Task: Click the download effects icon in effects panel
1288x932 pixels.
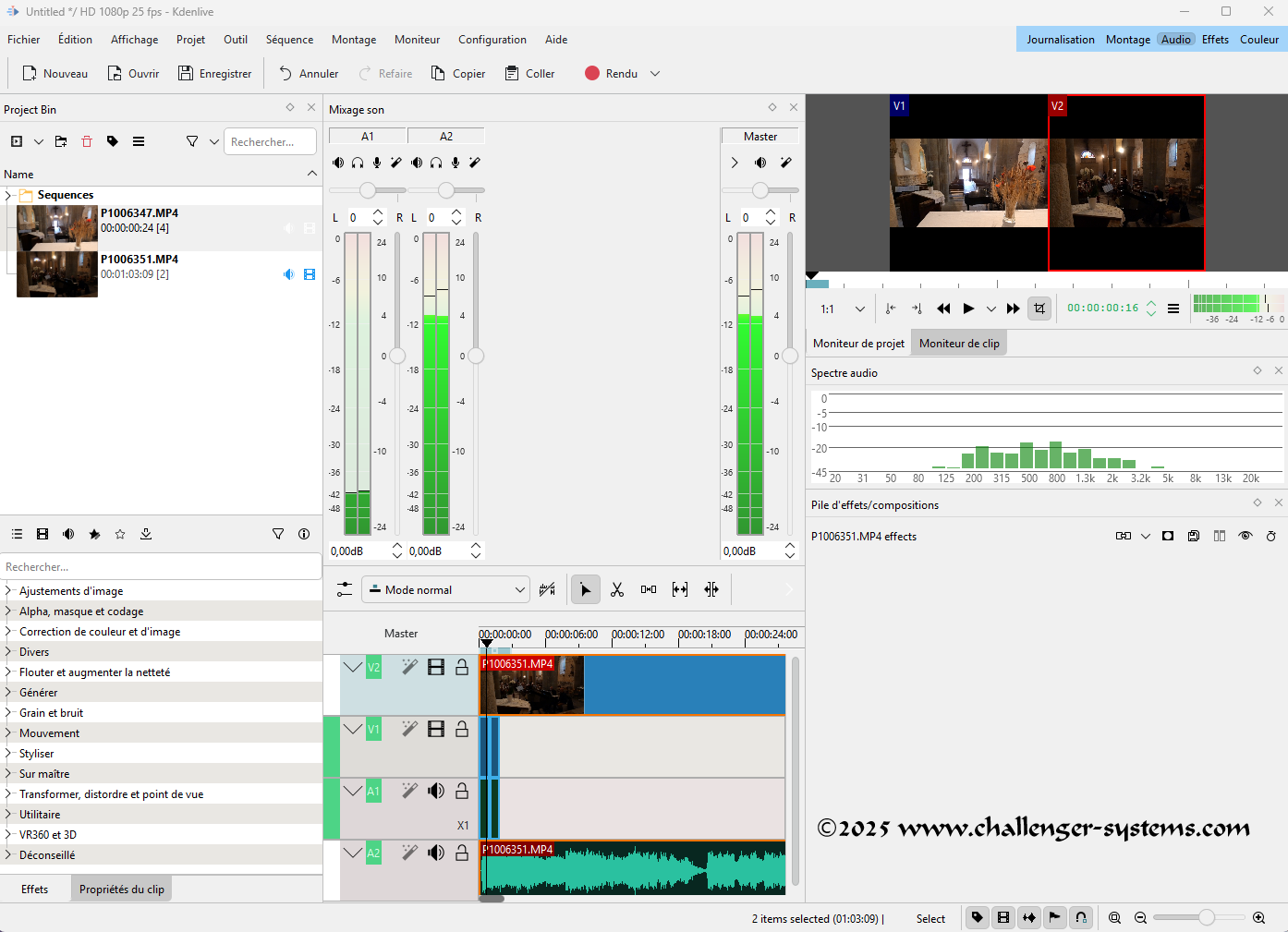Action: click(146, 534)
